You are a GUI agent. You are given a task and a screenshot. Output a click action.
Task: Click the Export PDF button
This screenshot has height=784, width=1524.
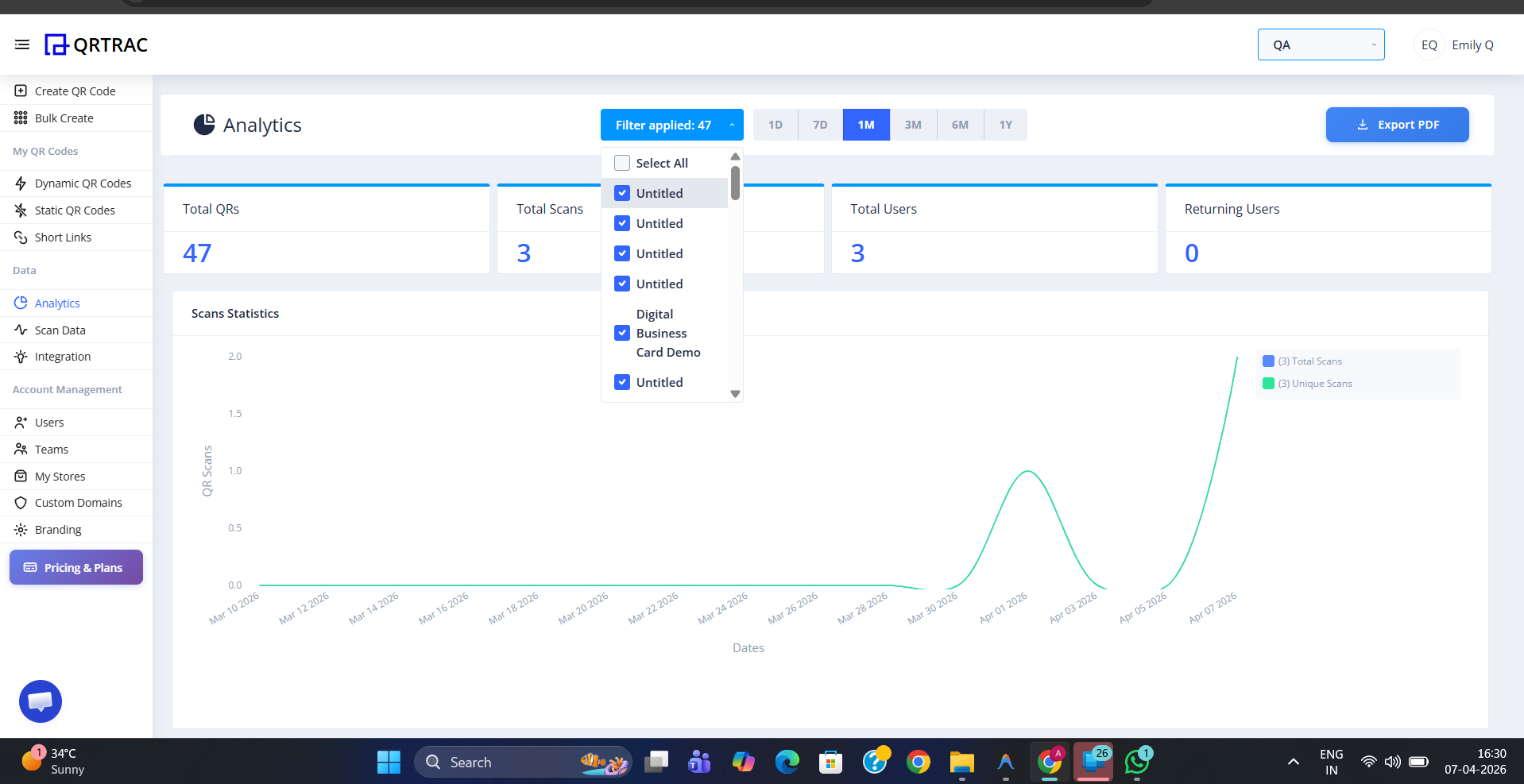coord(1397,125)
